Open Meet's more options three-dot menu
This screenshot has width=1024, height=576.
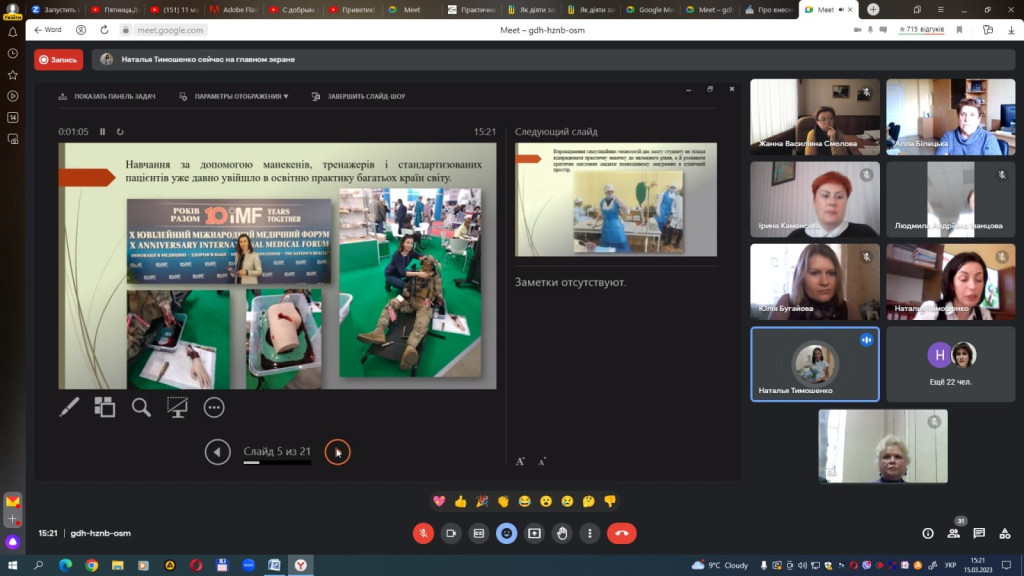[x=591, y=534]
